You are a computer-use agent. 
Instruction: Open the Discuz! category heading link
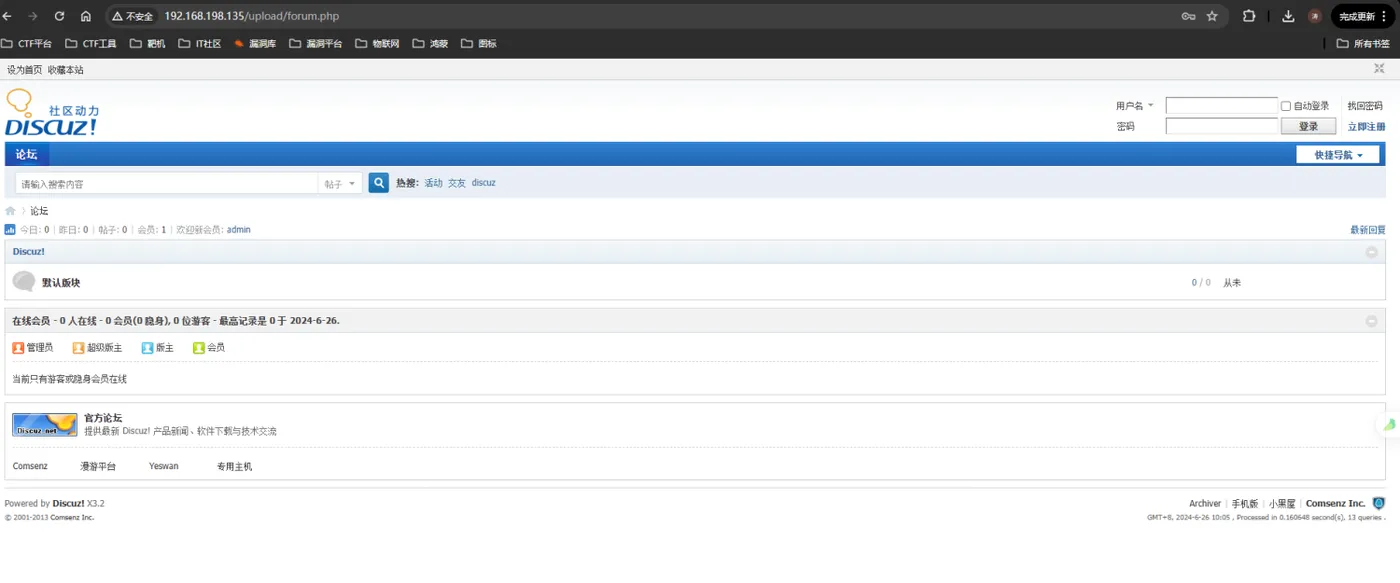point(29,252)
